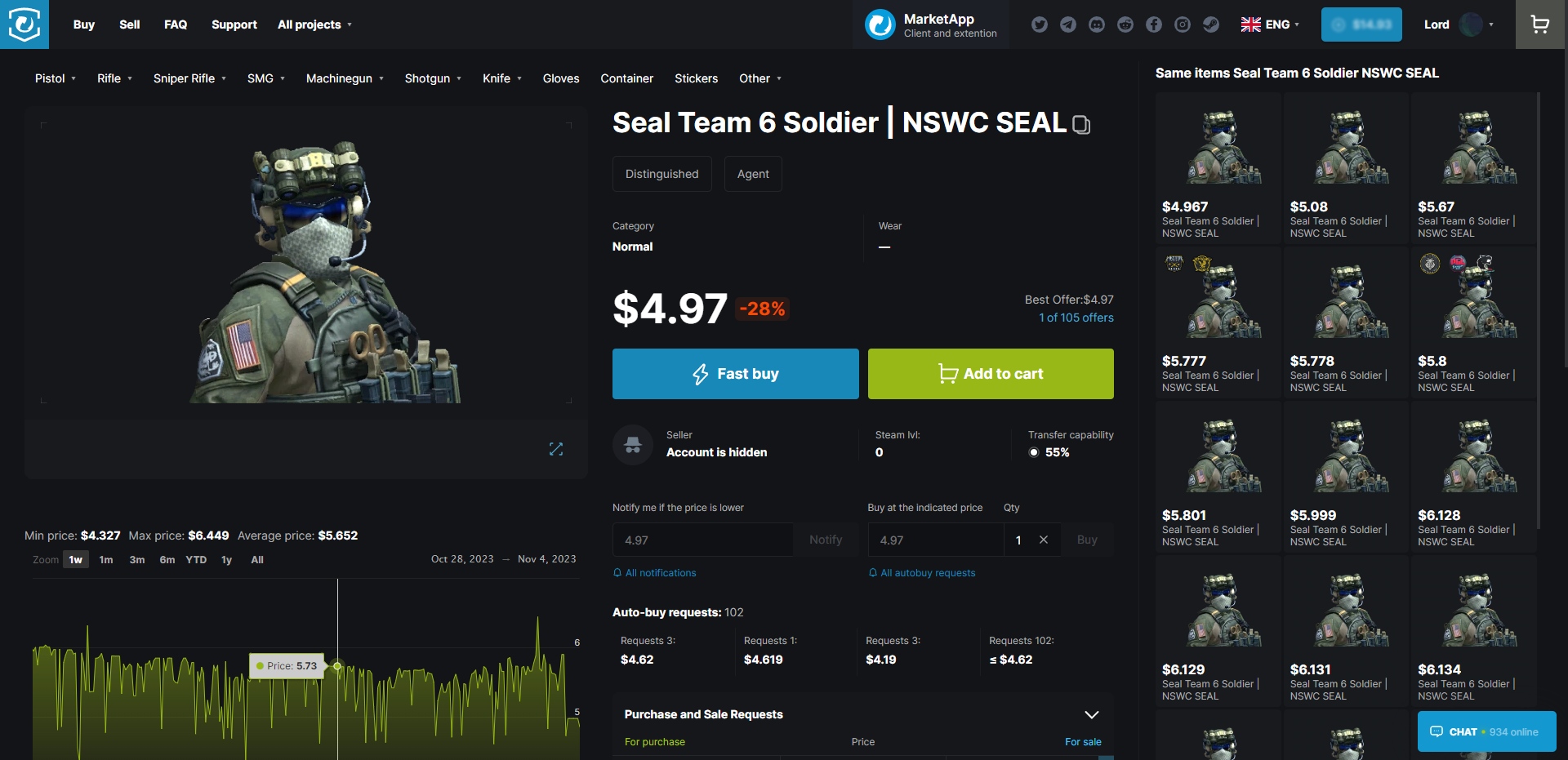This screenshot has height=760, width=1568.
Task: Click the blurred account balance button
Action: 1361,24
